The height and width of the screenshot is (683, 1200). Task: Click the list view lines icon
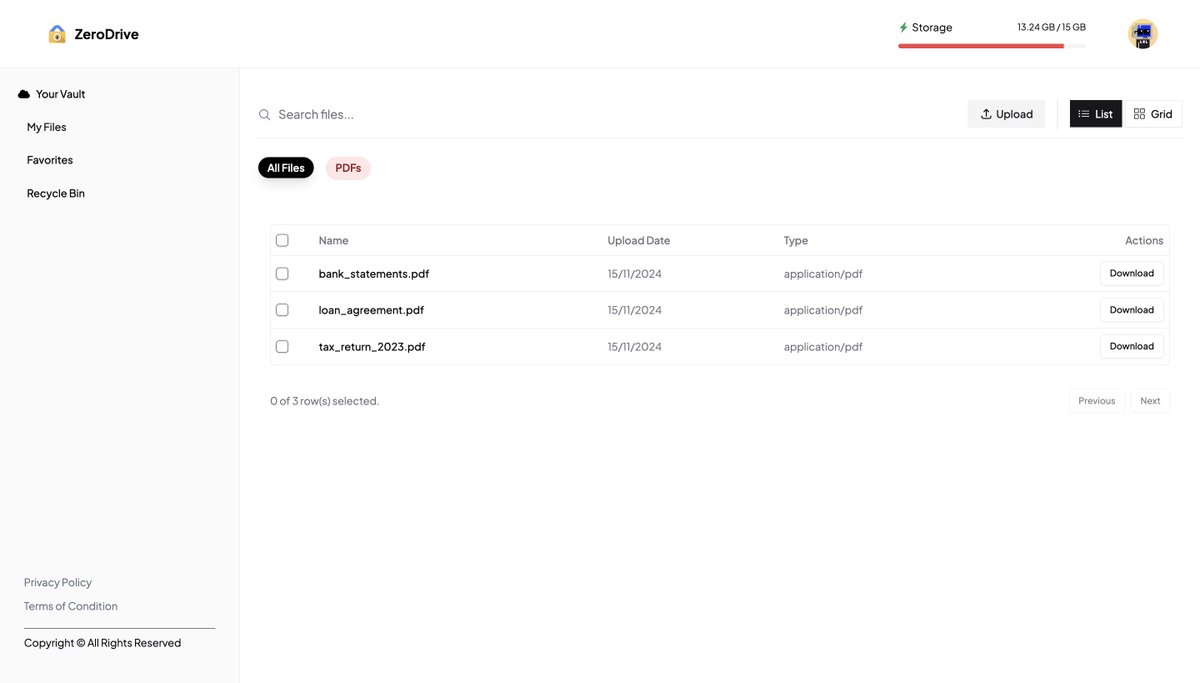pyautogui.click(x=1084, y=114)
